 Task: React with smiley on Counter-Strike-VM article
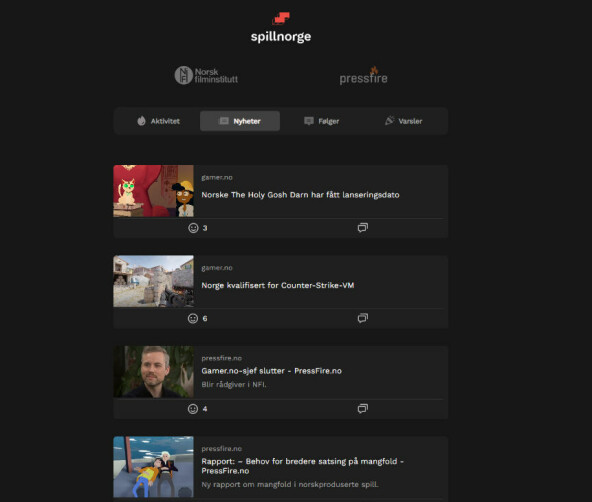[x=193, y=319]
